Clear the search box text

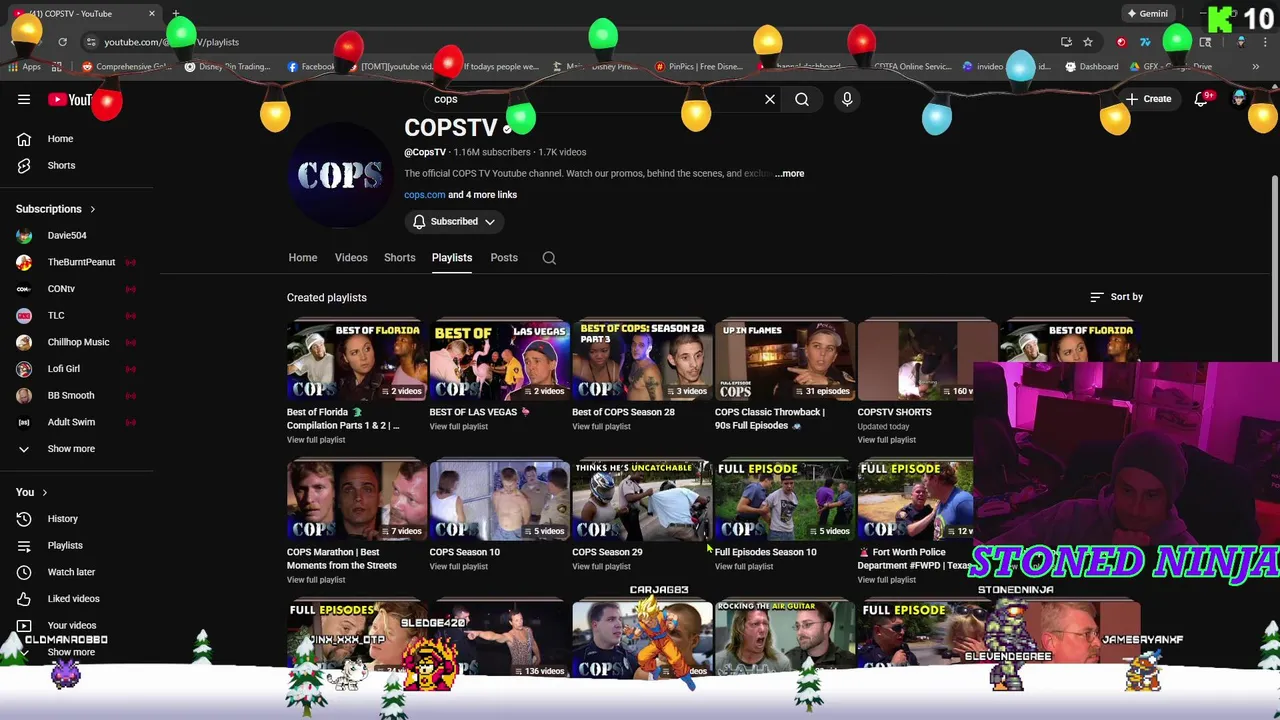tap(770, 99)
